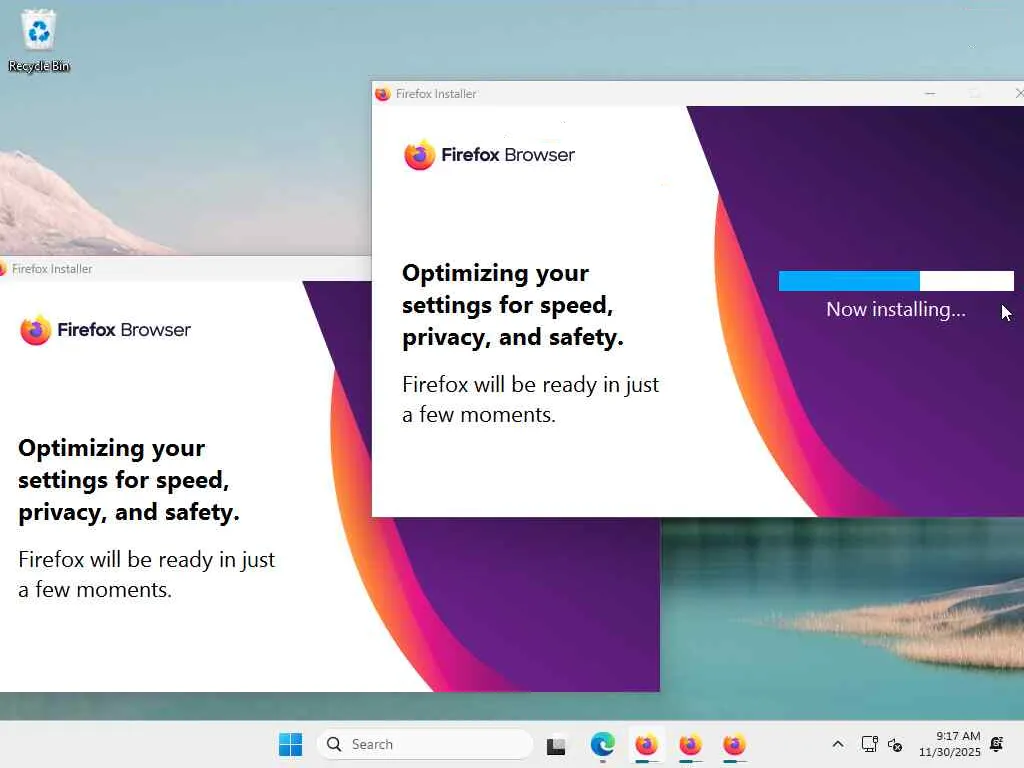Expand the hidden system tray icons chevron

838,744
